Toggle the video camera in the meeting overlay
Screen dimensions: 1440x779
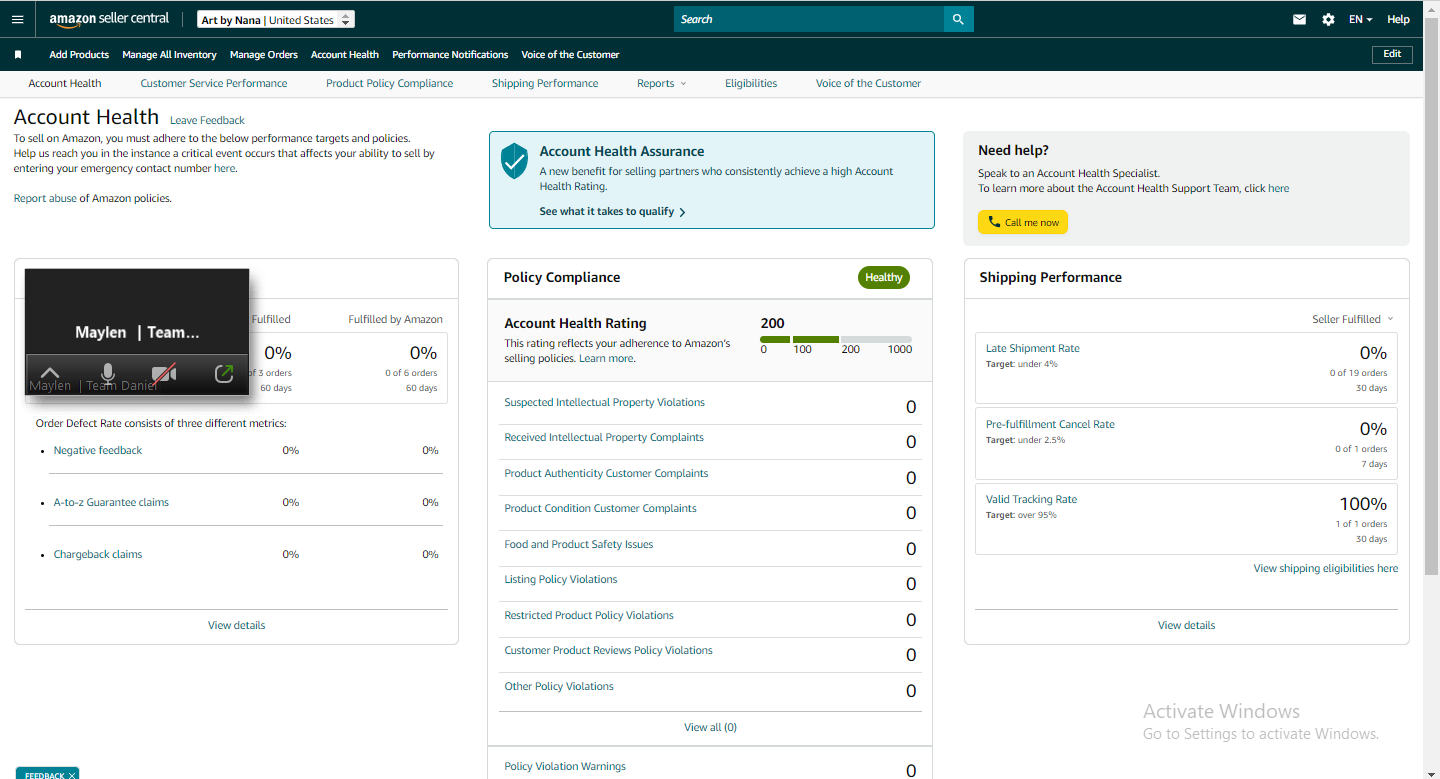tap(164, 374)
